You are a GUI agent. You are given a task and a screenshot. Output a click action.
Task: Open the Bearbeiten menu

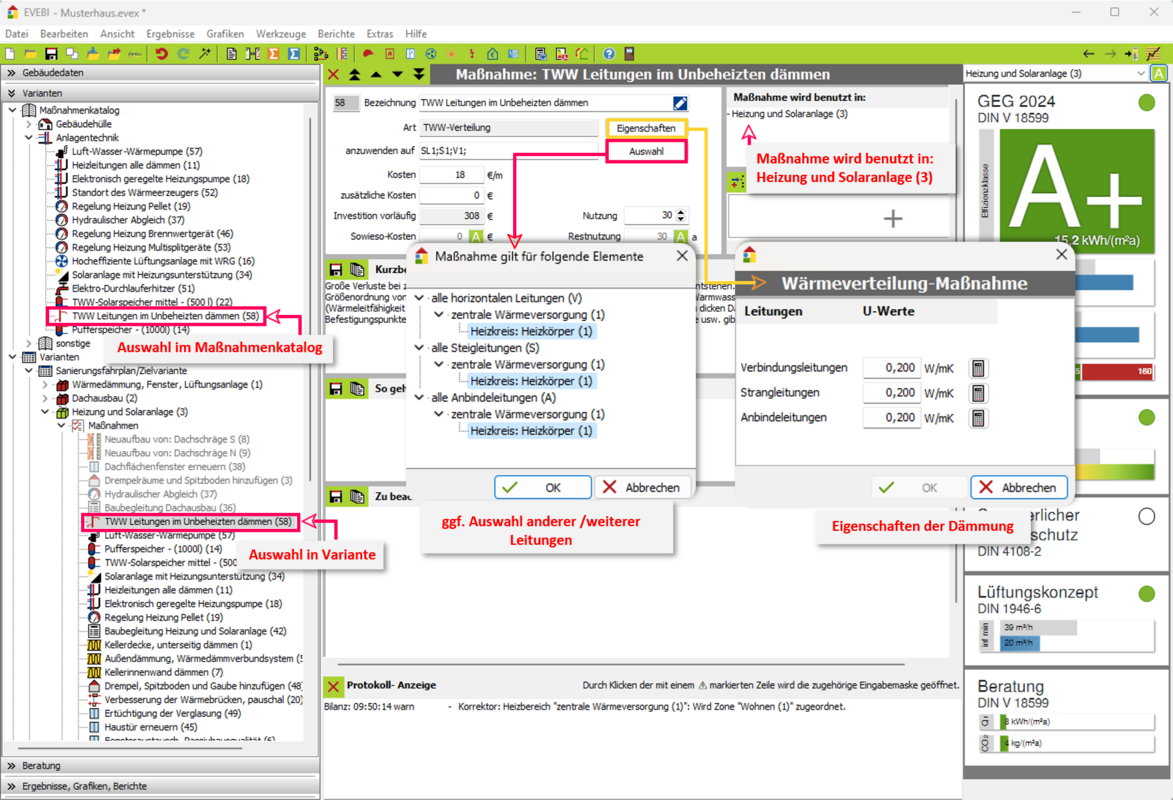64,34
